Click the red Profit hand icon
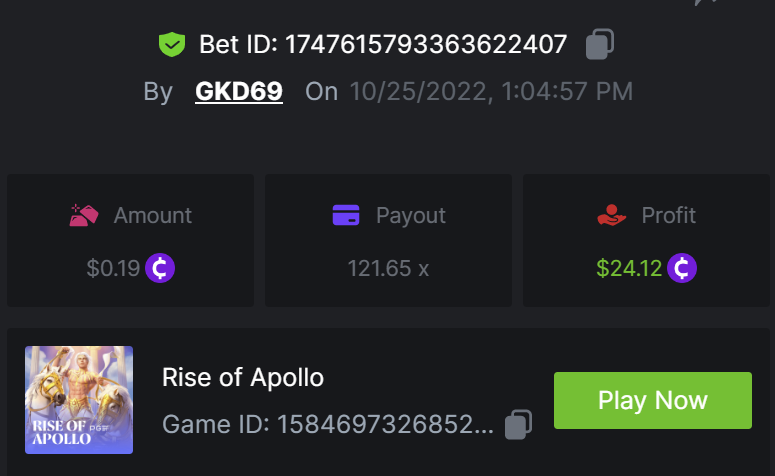Image resolution: width=775 pixels, height=476 pixels. click(611, 215)
